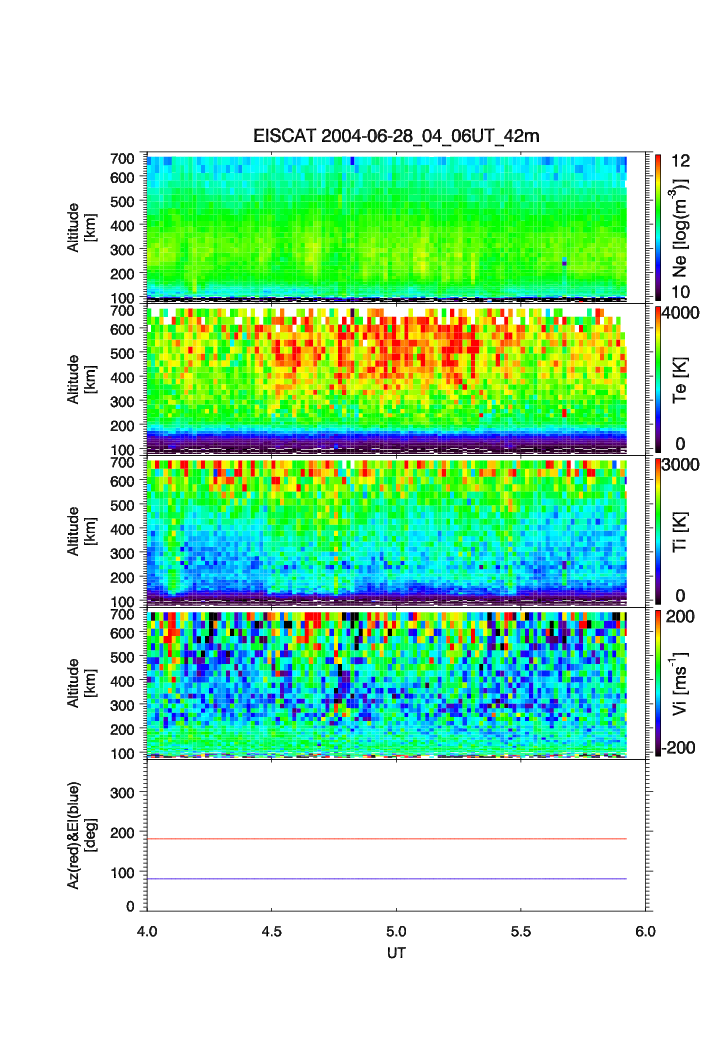Viewport: 708px width, 1063px height.
Task: Click the ion temperature (Ti) heatmap panel
Action: click(387, 531)
